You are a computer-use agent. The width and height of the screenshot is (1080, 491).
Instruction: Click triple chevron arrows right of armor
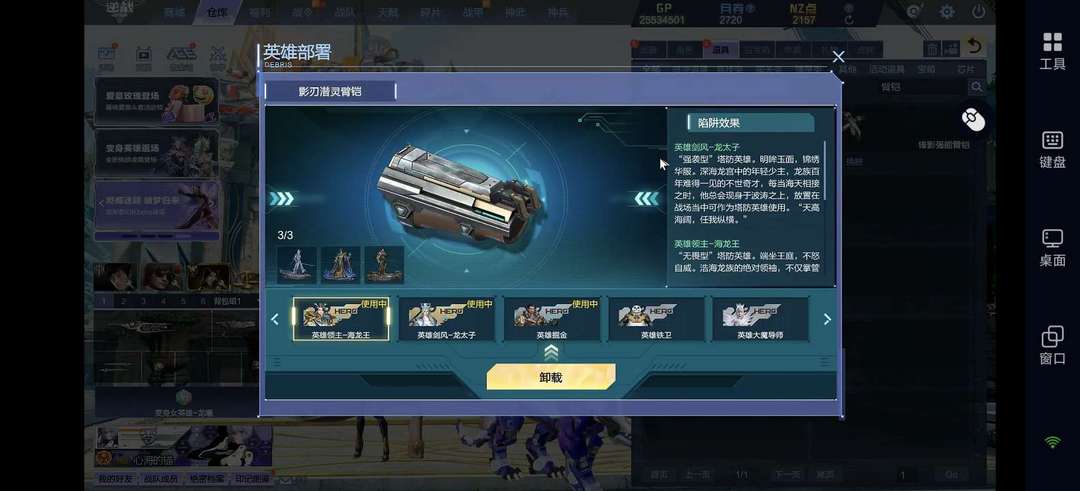click(x=646, y=199)
